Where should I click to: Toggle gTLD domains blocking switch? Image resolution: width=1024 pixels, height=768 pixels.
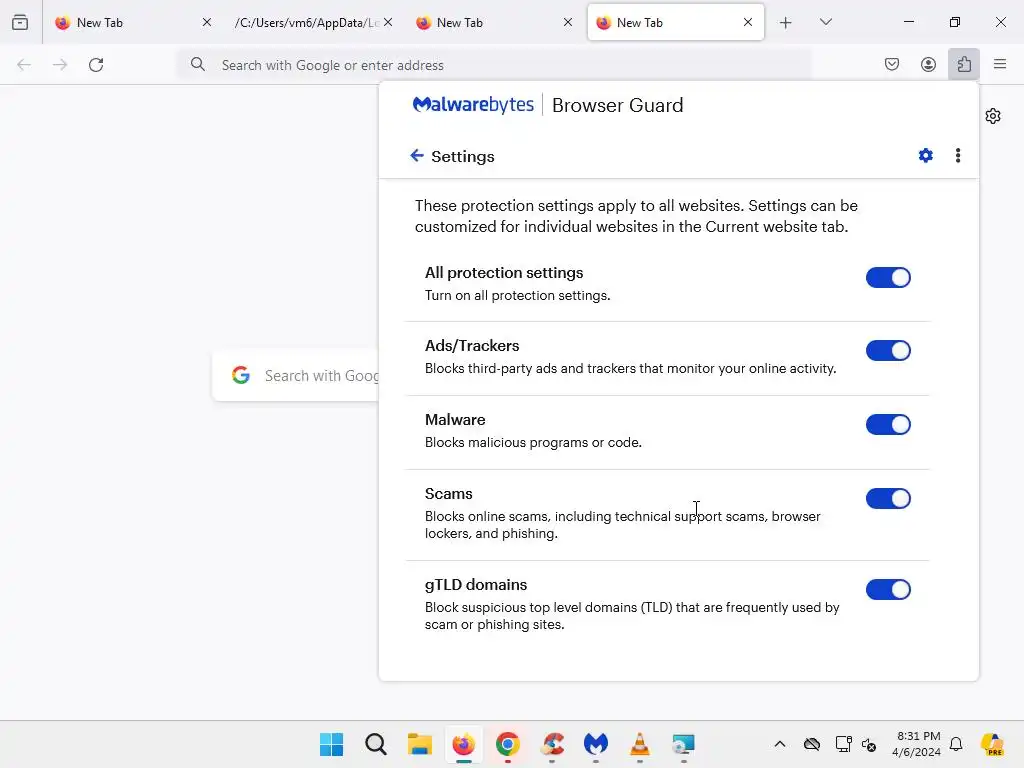(888, 590)
